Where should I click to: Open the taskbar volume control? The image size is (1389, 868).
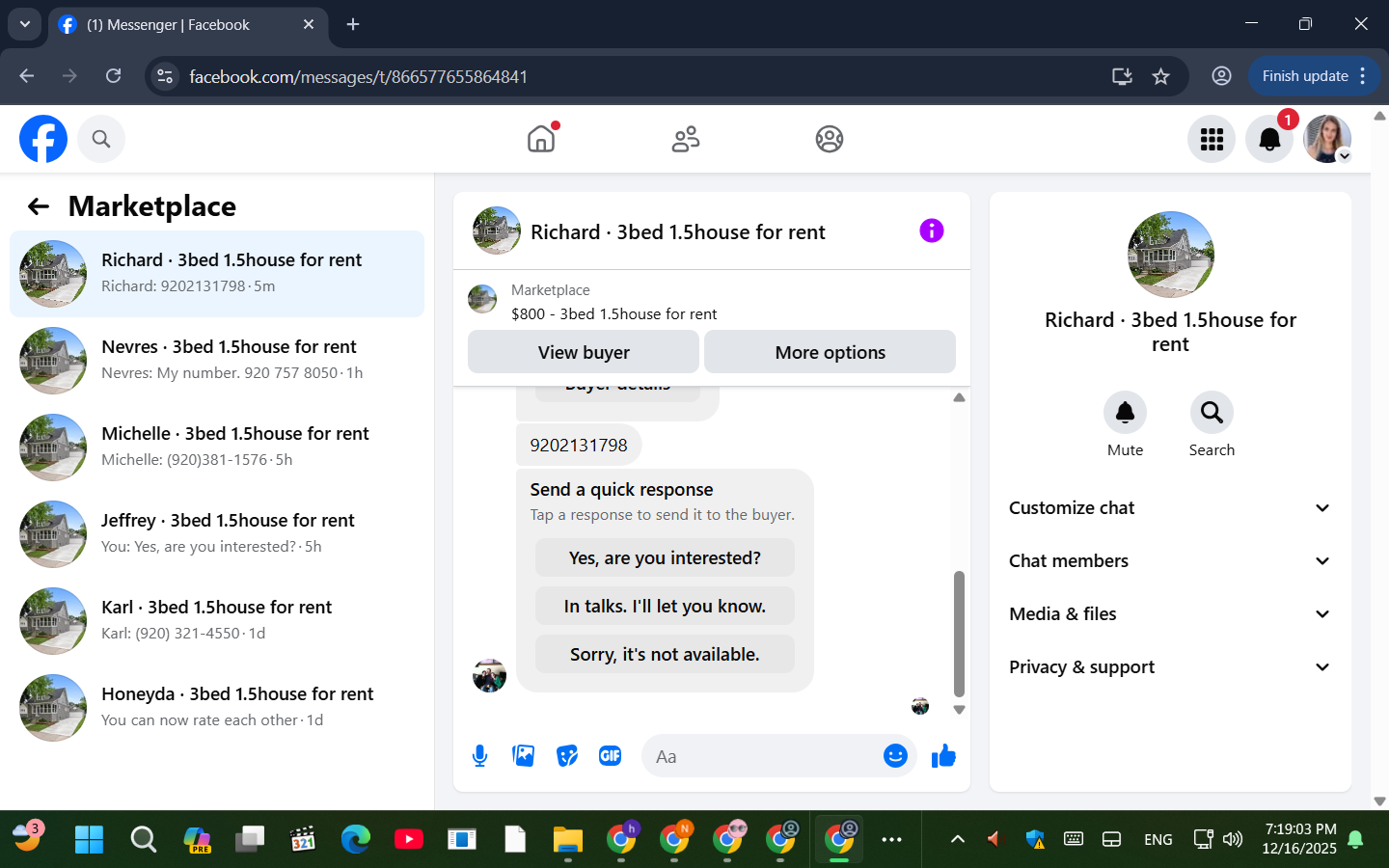(x=1233, y=839)
